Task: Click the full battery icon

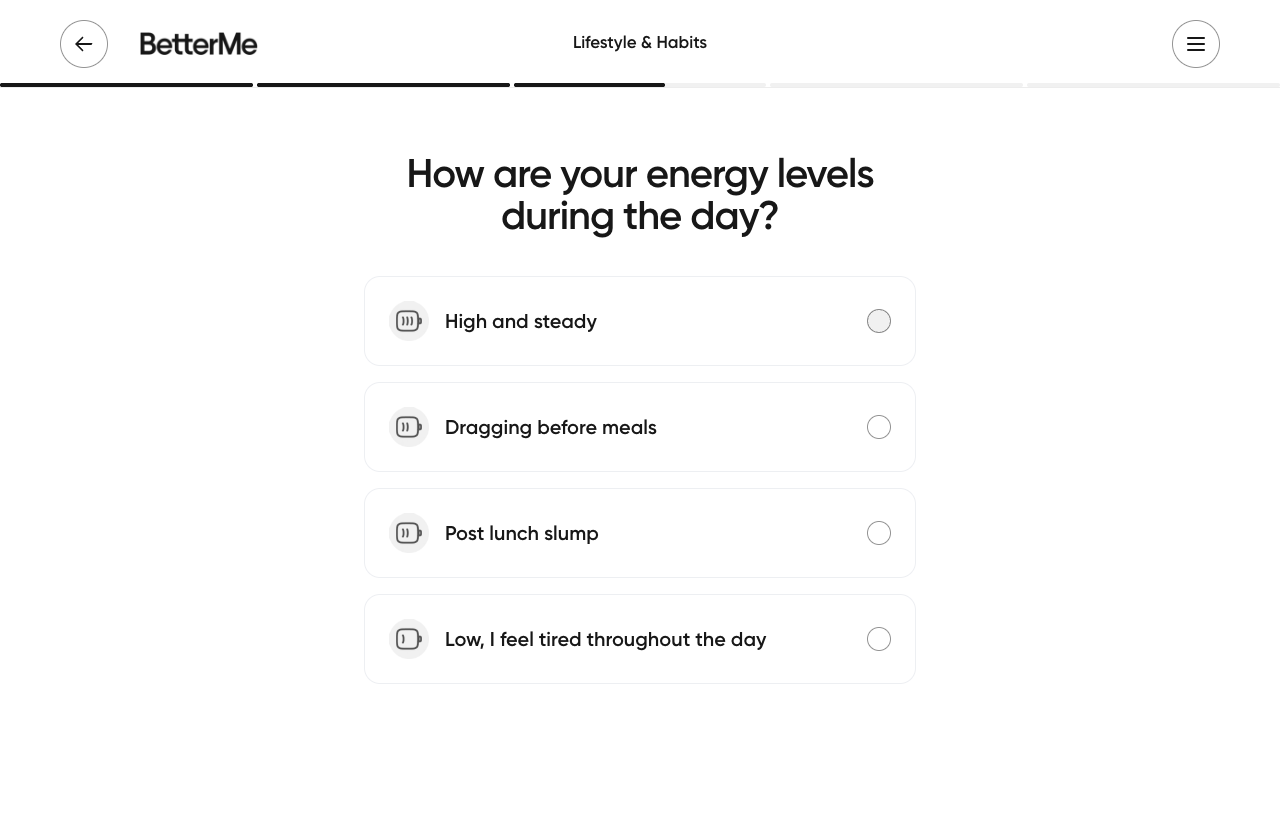Action: pyautogui.click(x=409, y=321)
